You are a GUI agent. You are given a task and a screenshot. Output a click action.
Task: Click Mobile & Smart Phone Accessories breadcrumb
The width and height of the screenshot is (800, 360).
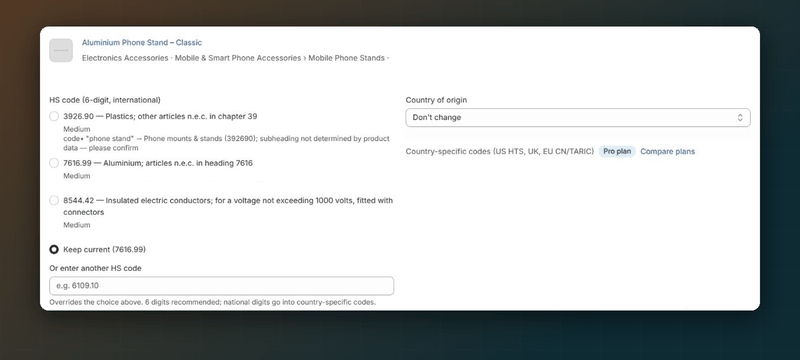point(238,58)
